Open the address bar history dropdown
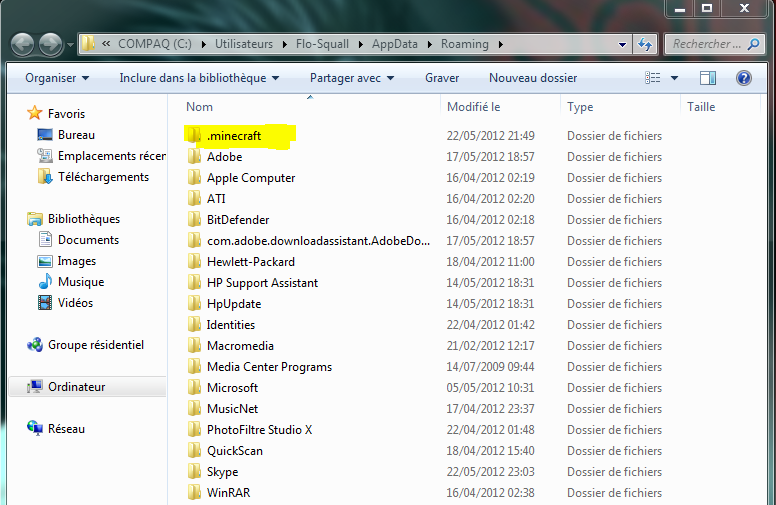 623,45
